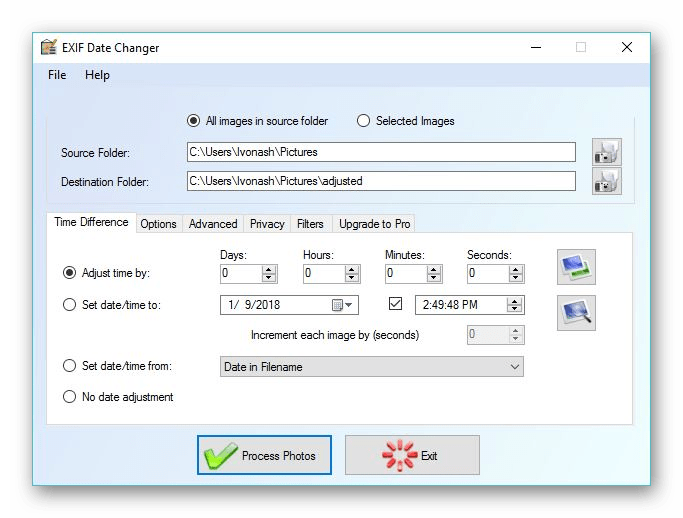
Task: Click the 1/9/2018 date field
Action: point(289,305)
